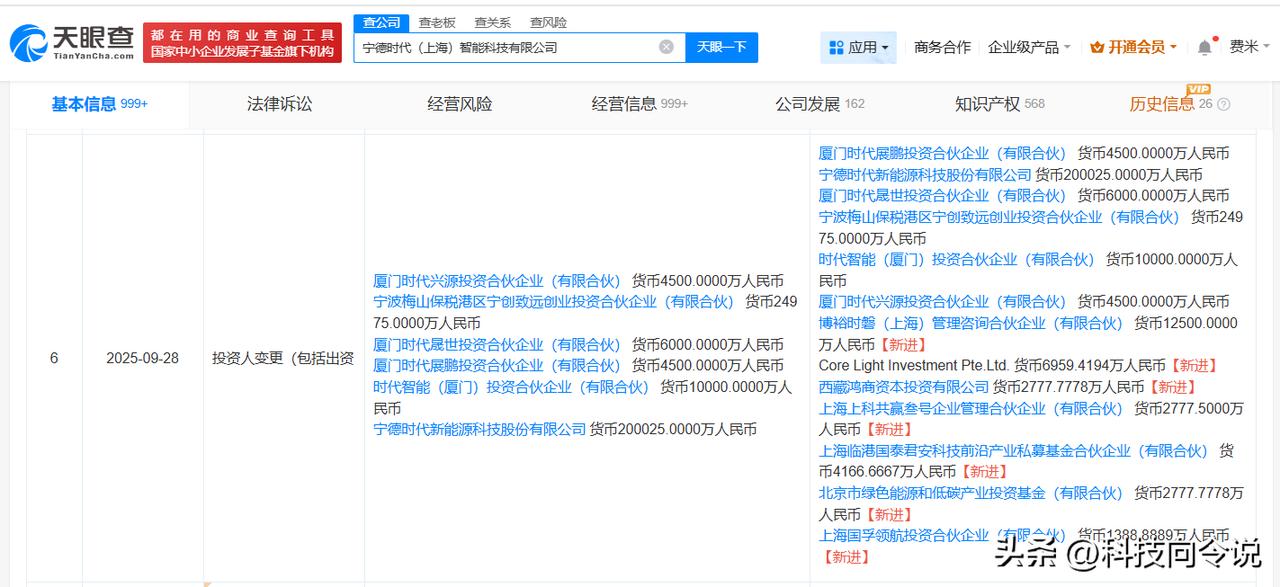Open 上海上科共赢叁号企业管理合伙企业 link
Image resolution: width=1280 pixels, height=587 pixels.
pos(971,408)
